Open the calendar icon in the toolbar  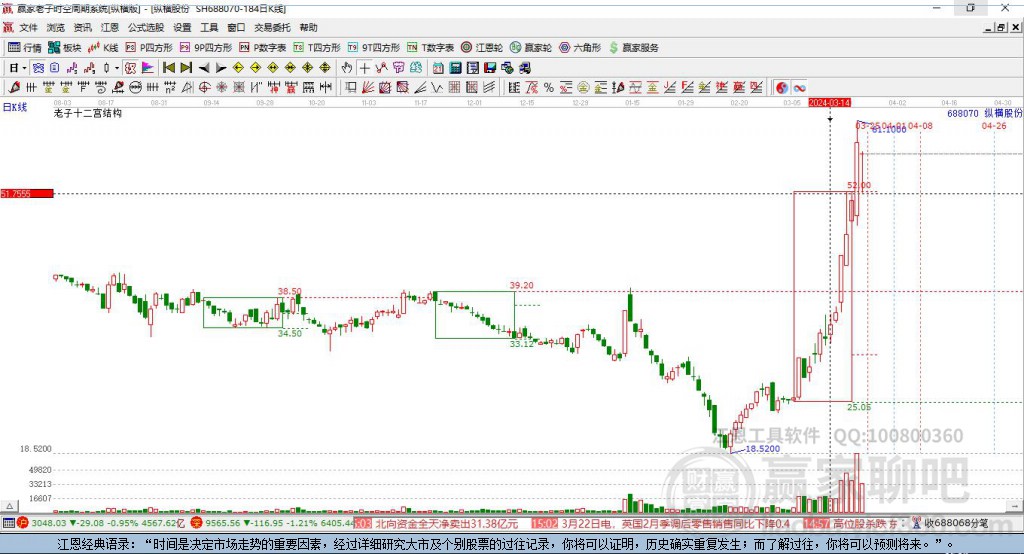pos(438,68)
